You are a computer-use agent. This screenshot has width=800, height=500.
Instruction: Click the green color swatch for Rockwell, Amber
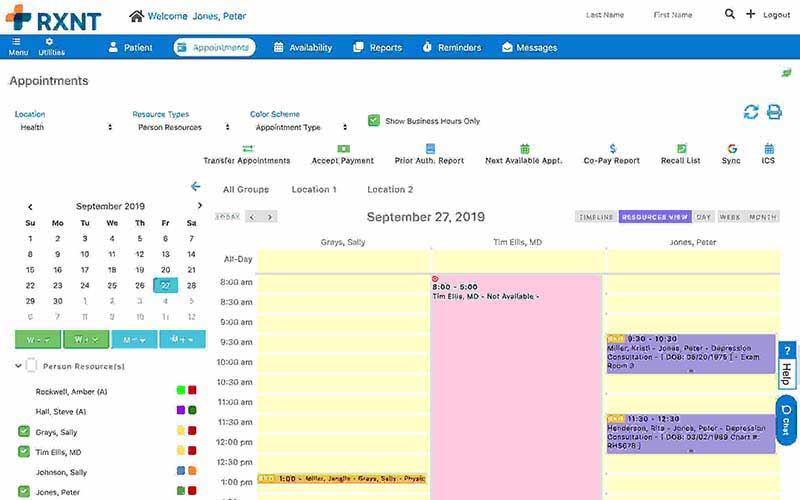[x=181, y=390]
